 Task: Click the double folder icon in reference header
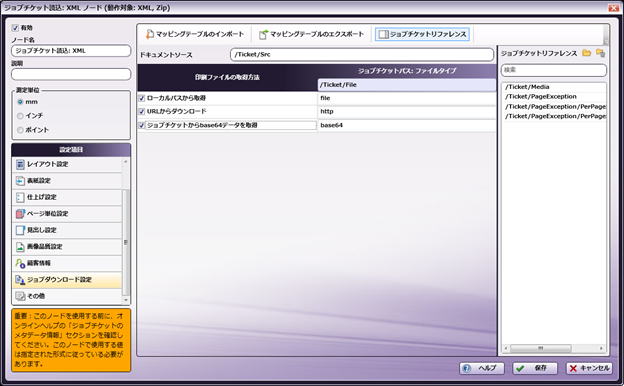coord(600,53)
